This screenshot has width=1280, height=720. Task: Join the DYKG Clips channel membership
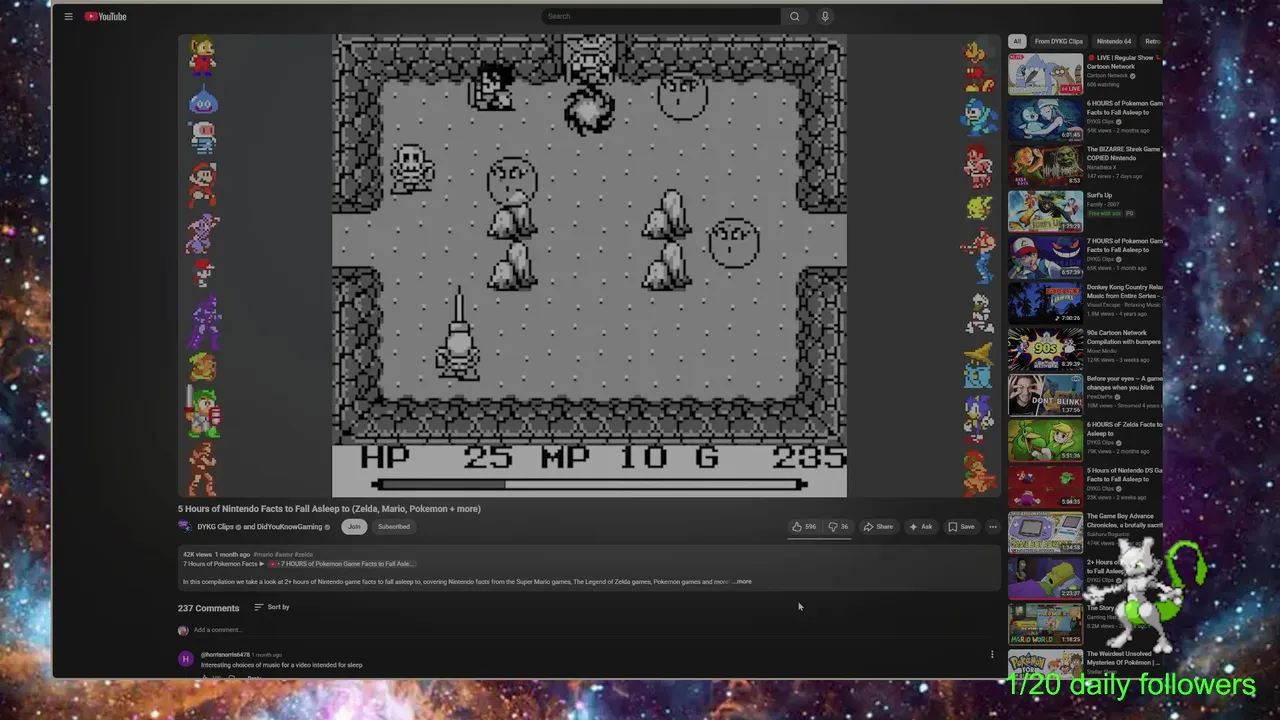[x=354, y=527]
